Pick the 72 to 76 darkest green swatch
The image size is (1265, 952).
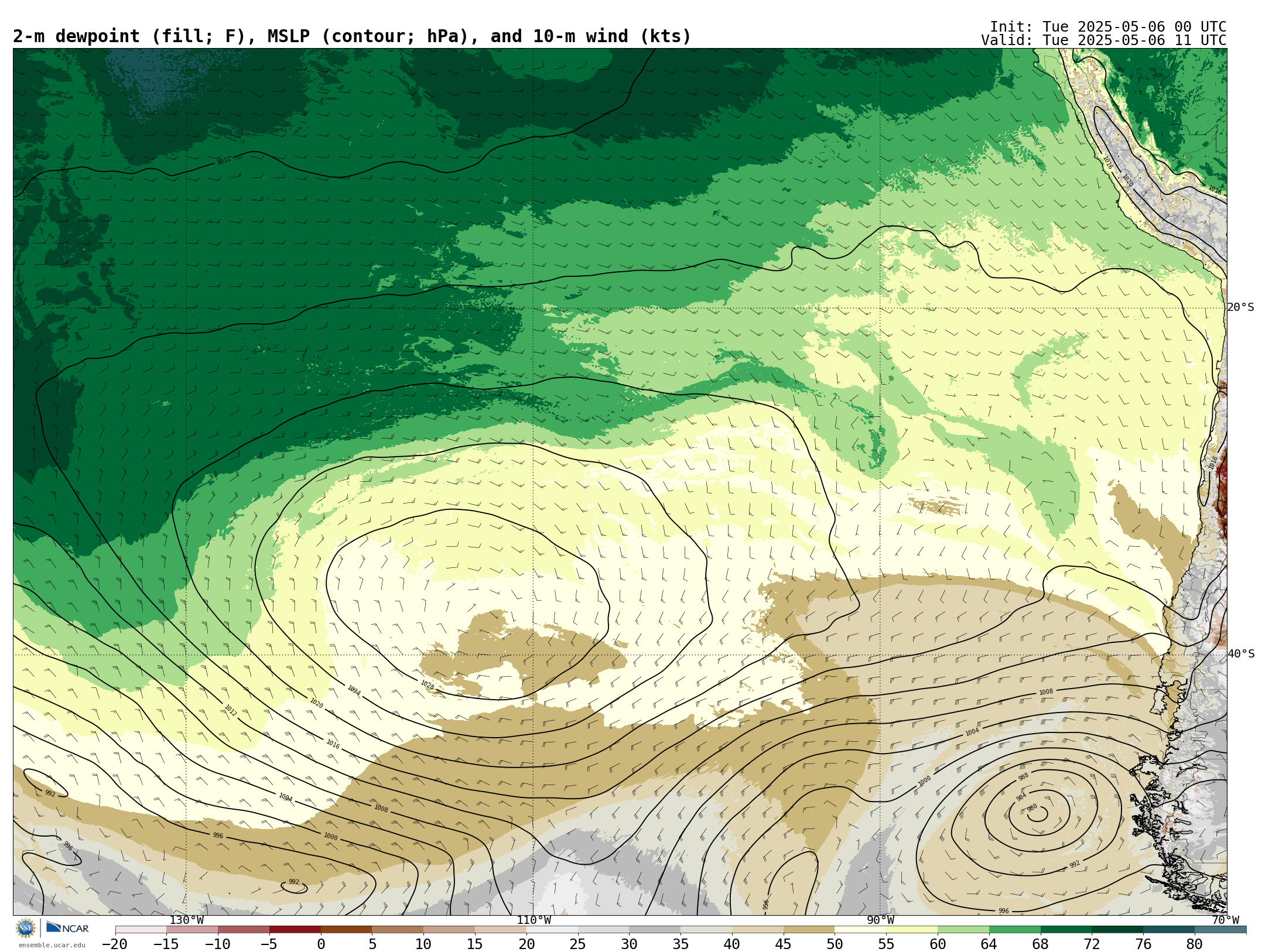coord(1117,930)
